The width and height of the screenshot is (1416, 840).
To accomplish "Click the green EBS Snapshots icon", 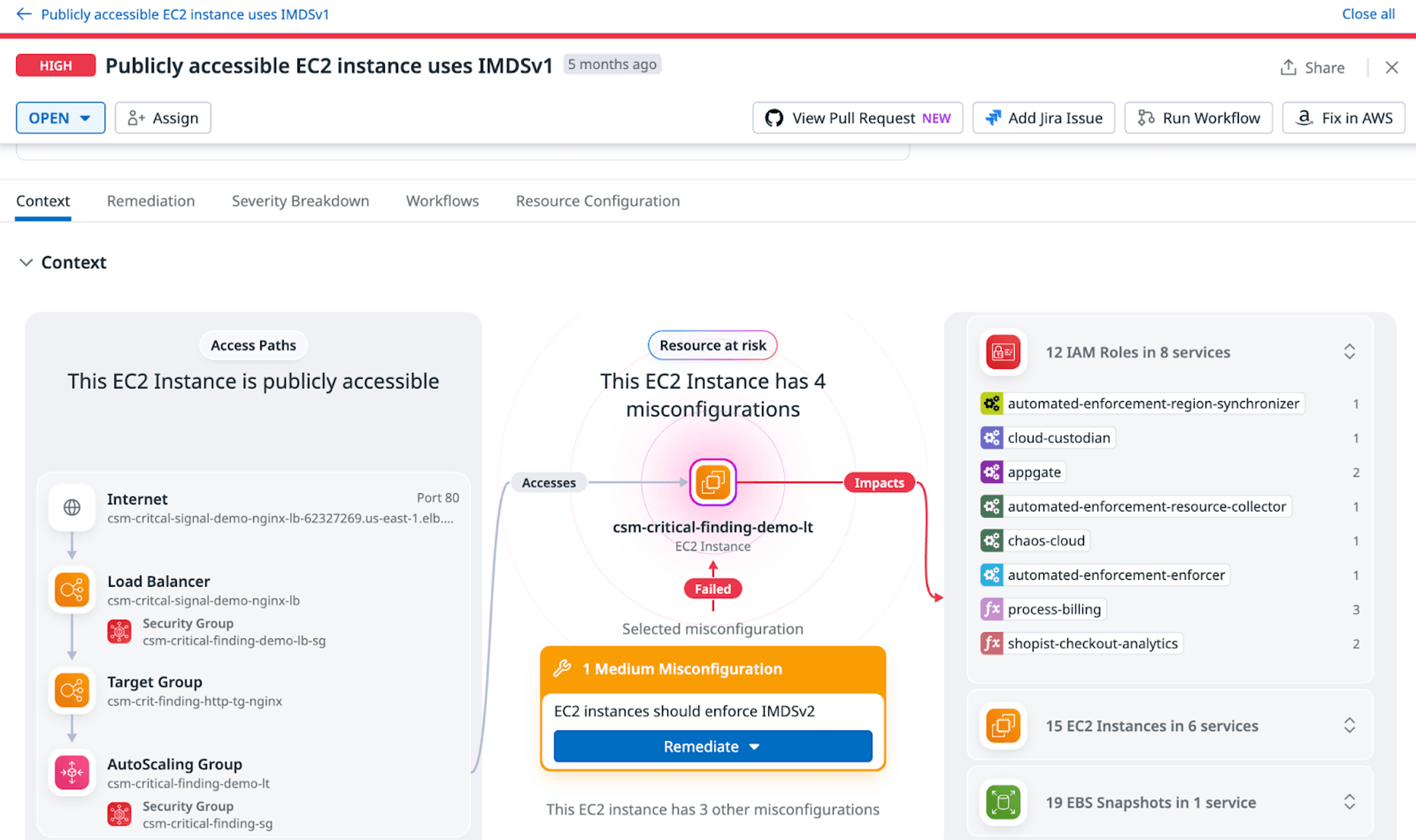I will 1003,802.
